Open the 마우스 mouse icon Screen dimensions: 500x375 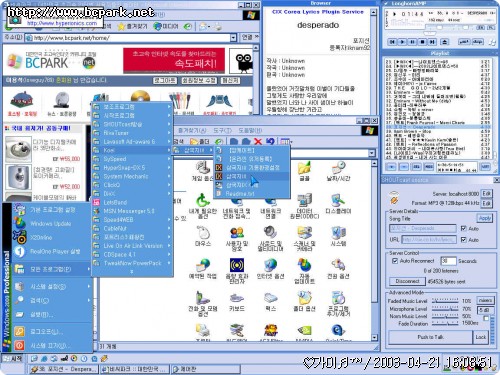(203, 236)
